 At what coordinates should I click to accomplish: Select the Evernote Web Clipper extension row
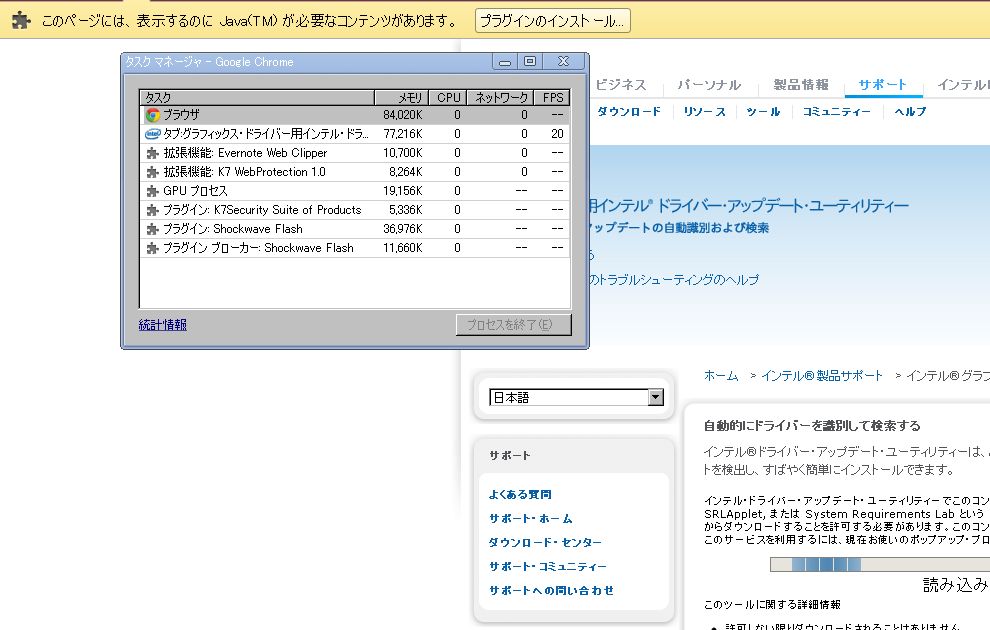tap(355, 153)
